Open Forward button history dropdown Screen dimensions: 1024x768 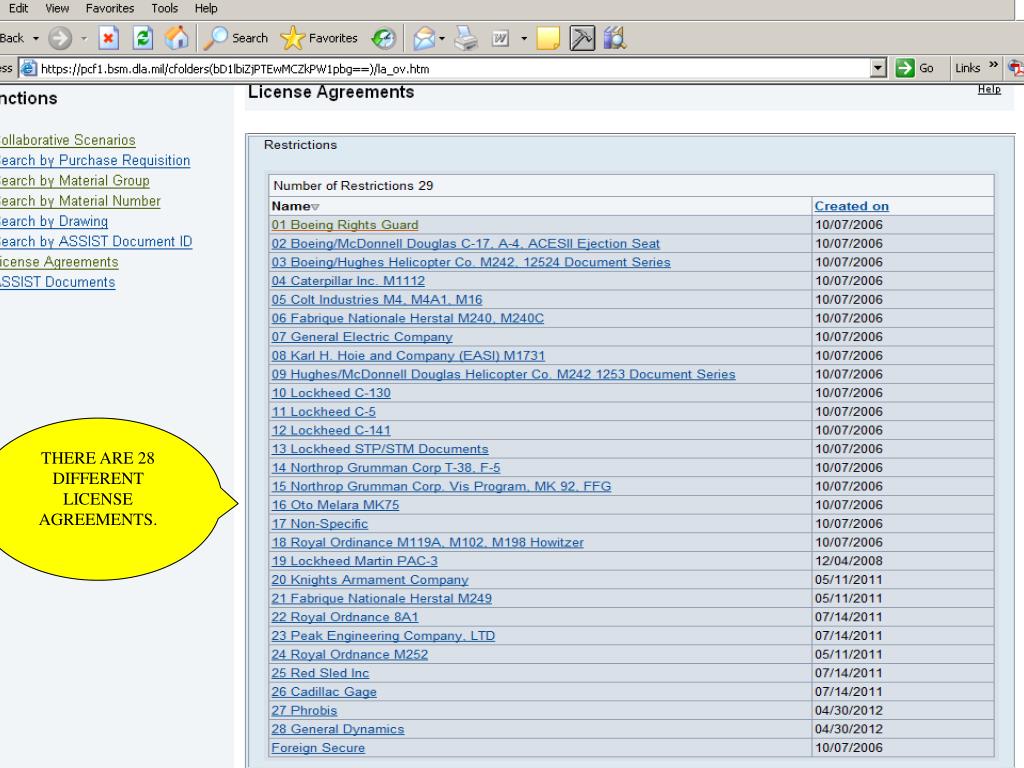(84, 39)
